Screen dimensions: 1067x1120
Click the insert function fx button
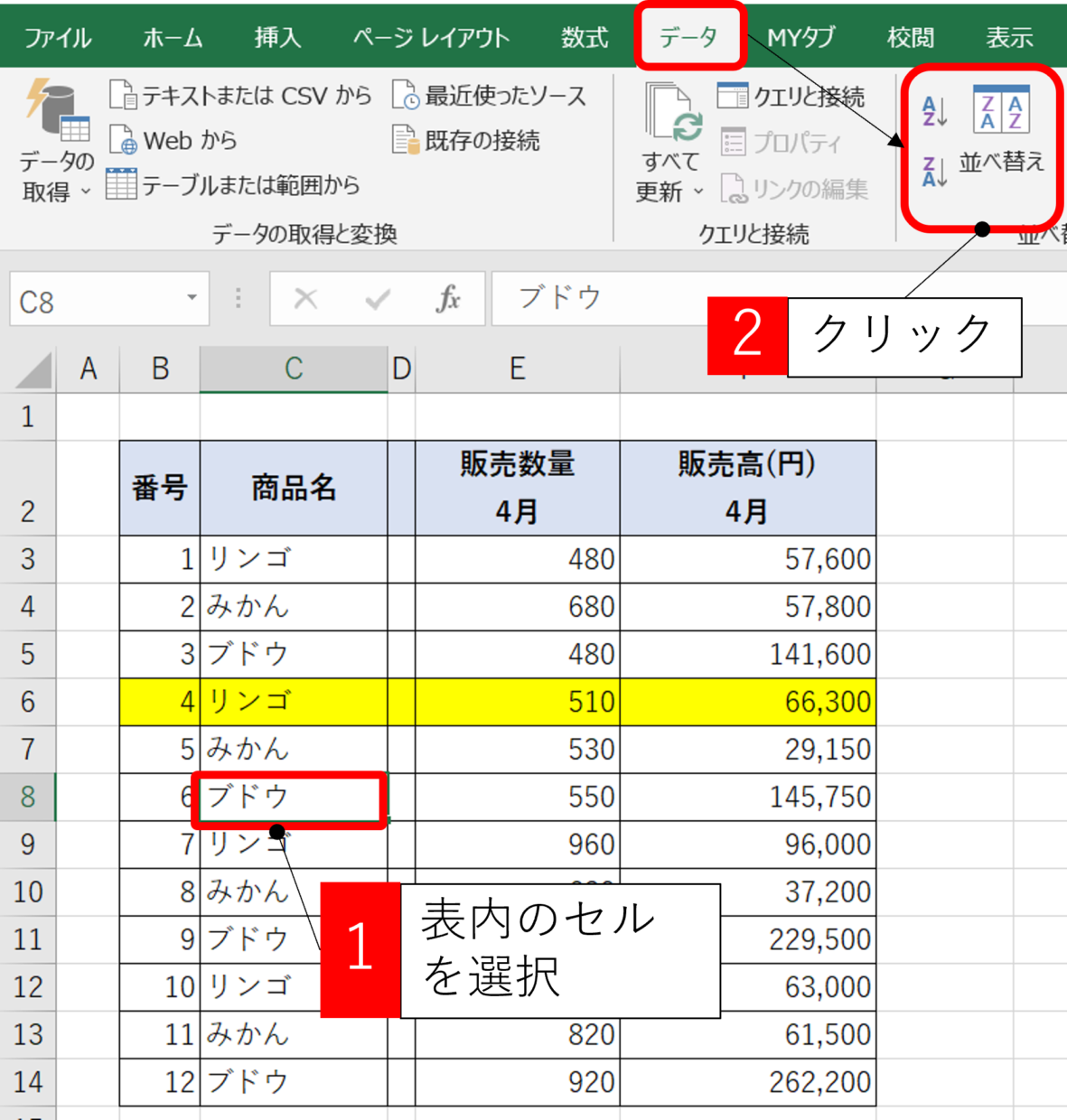[448, 299]
